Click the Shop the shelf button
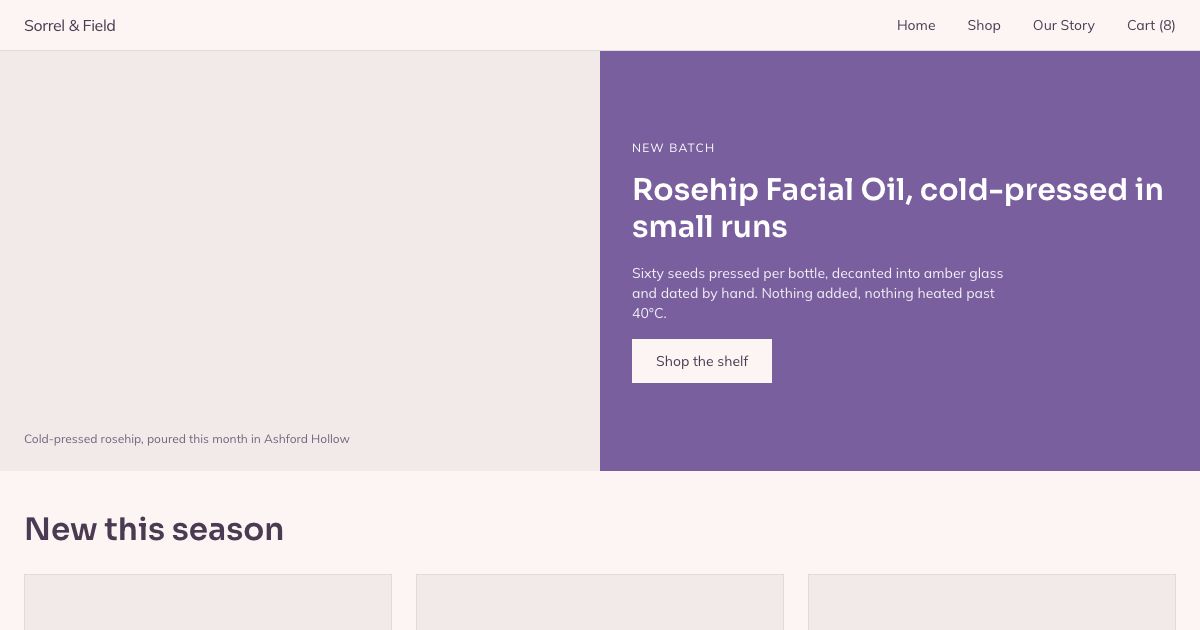The width and height of the screenshot is (1200, 630). (702, 361)
